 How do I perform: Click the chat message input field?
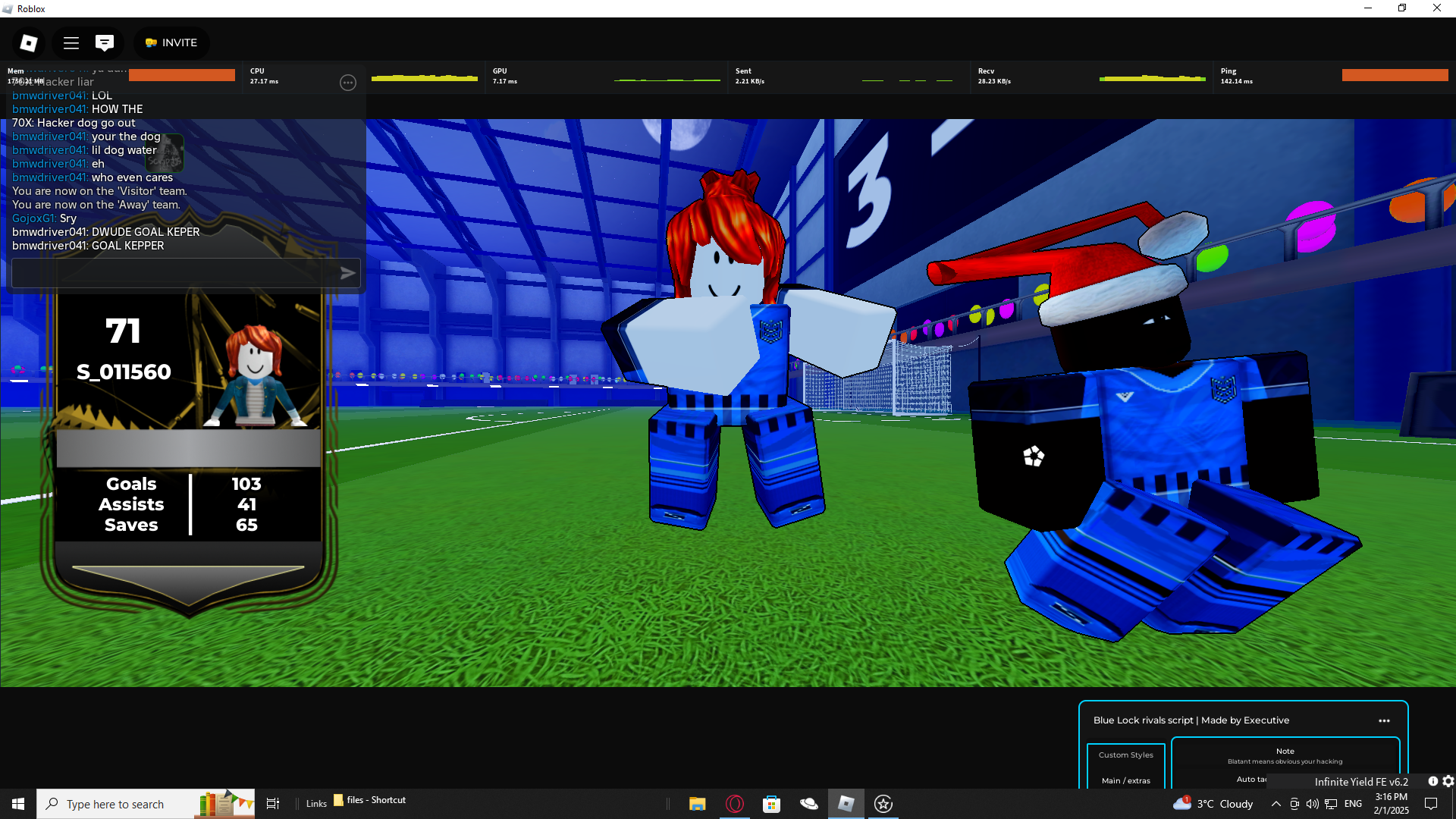[173, 273]
